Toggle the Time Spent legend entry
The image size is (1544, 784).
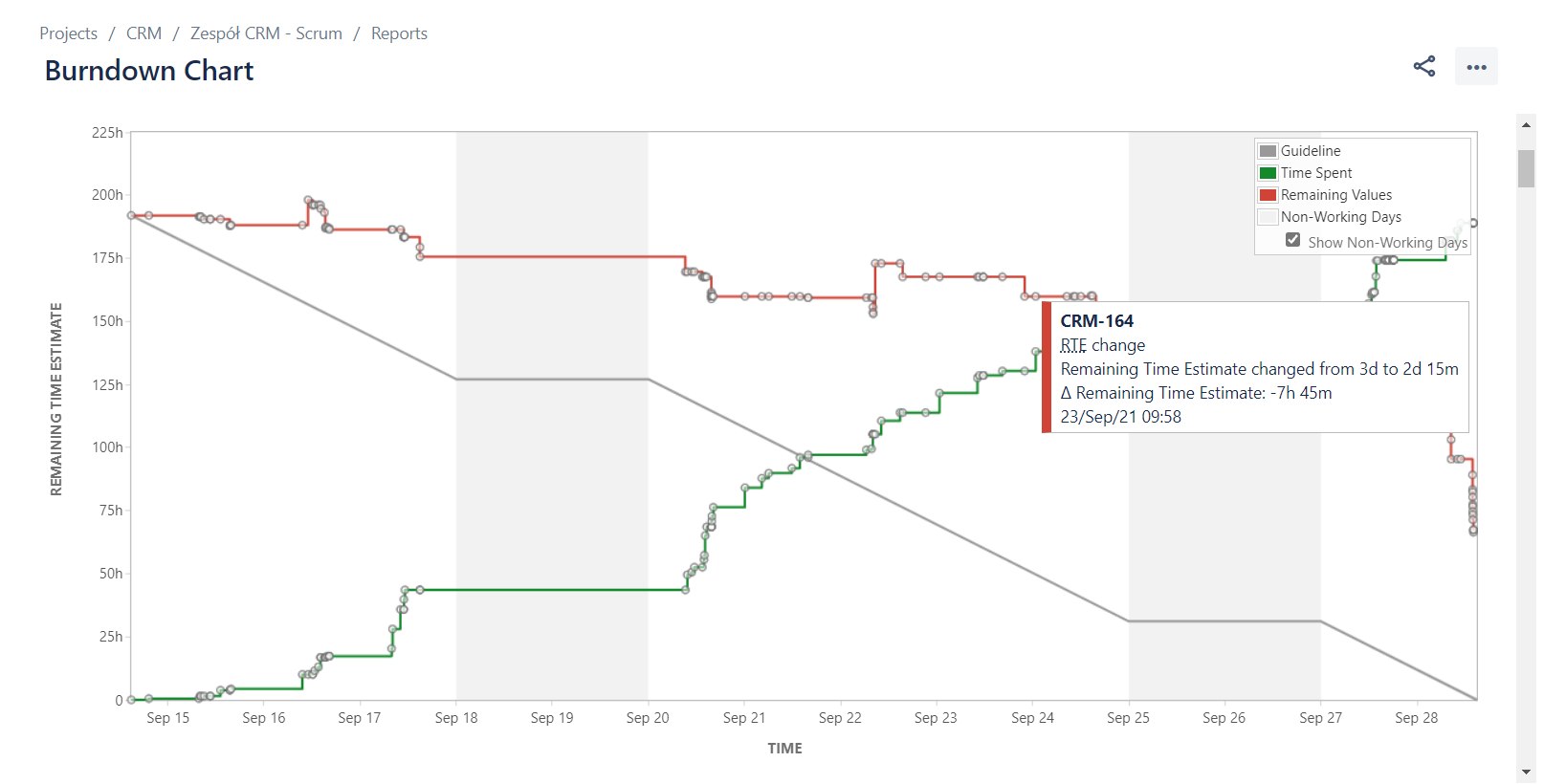pos(1316,172)
